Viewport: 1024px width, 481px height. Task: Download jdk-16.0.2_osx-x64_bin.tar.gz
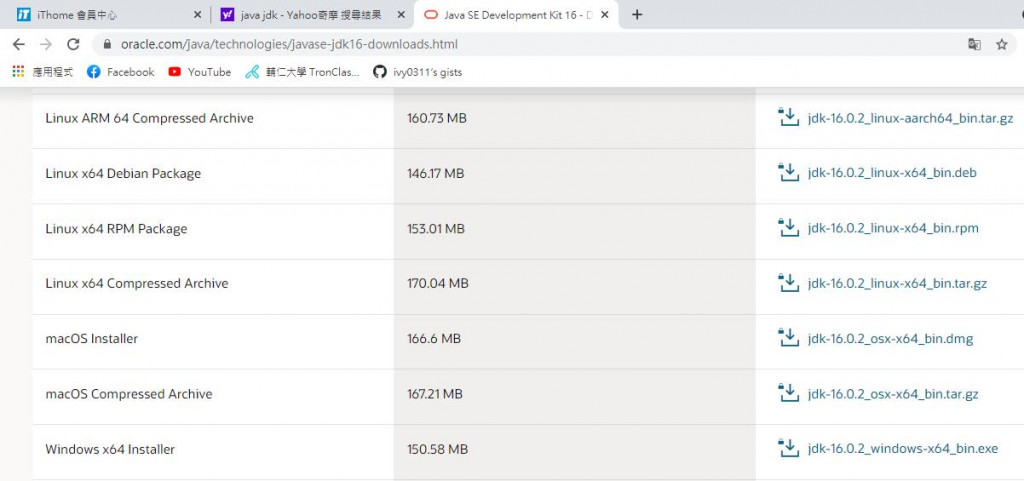pyautogui.click(x=893, y=394)
